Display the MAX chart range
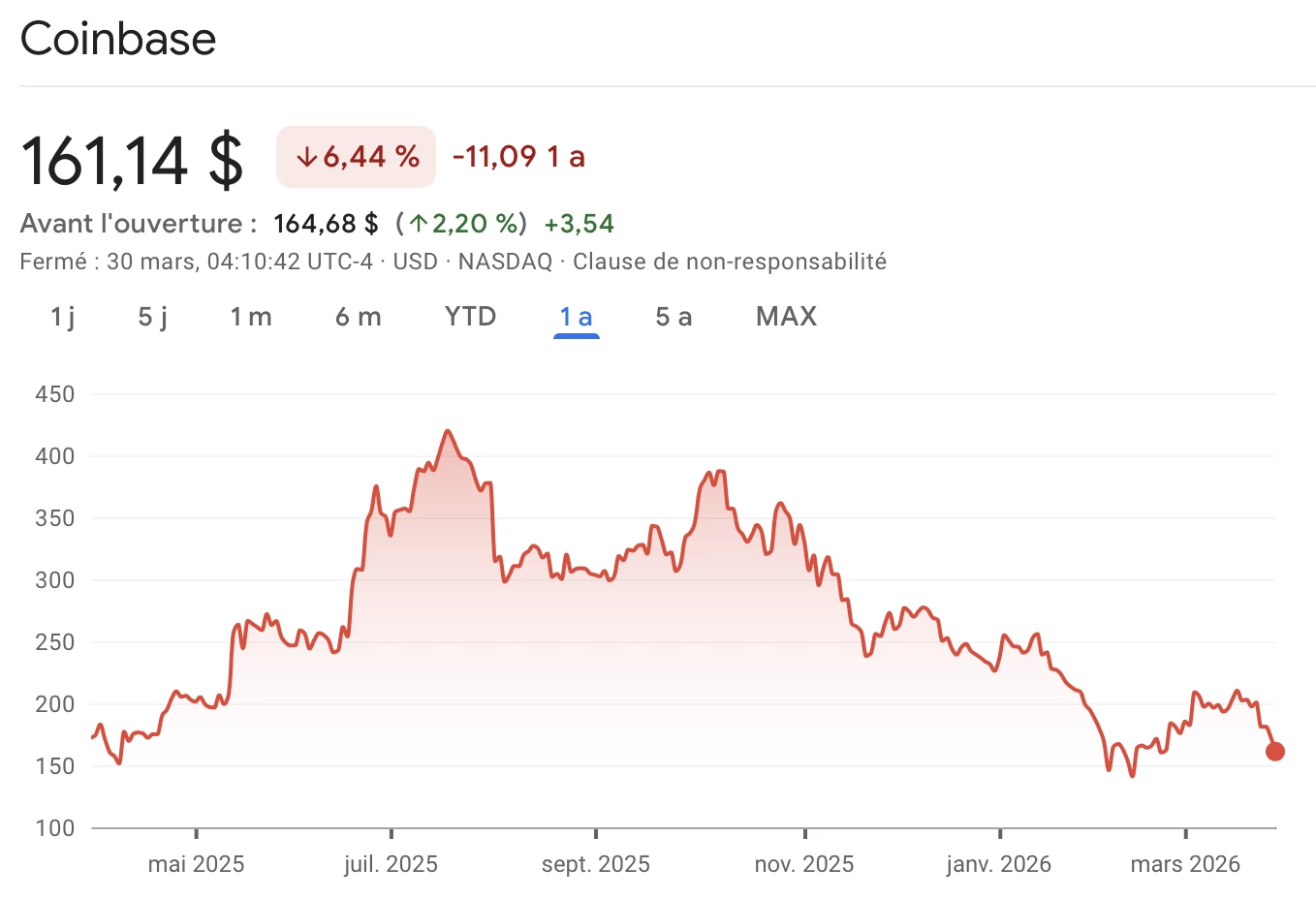Viewport: 1316px width, 899px height. coord(786,316)
